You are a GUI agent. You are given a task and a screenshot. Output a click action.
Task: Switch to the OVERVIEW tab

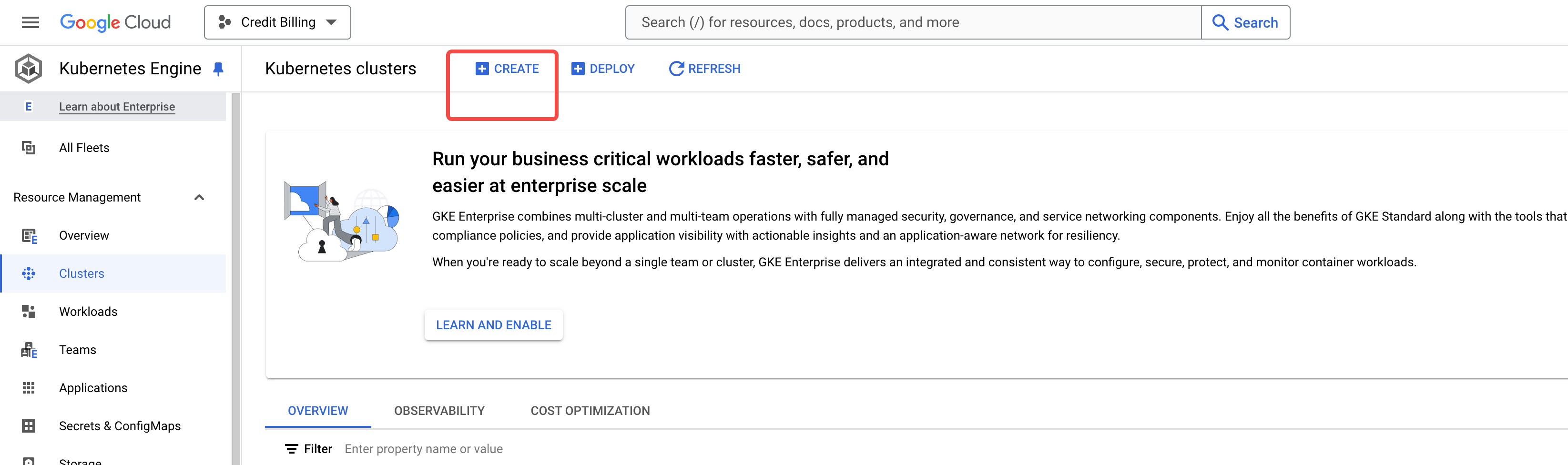coord(318,411)
